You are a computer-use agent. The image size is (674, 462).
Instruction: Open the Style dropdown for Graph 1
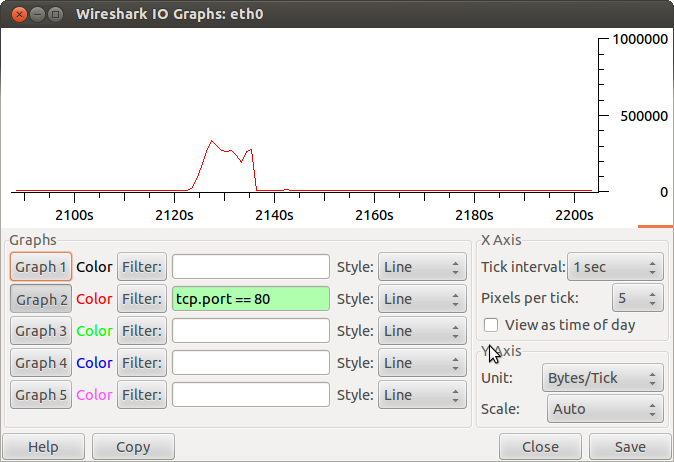[x=422, y=267]
